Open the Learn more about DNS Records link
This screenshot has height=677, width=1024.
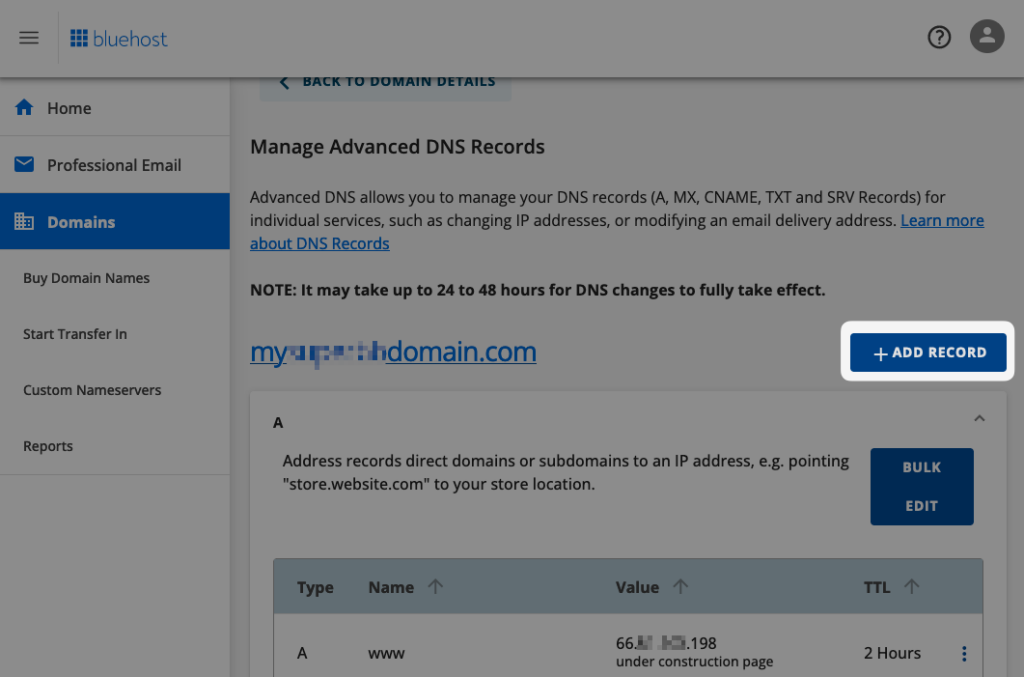coord(941,220)
